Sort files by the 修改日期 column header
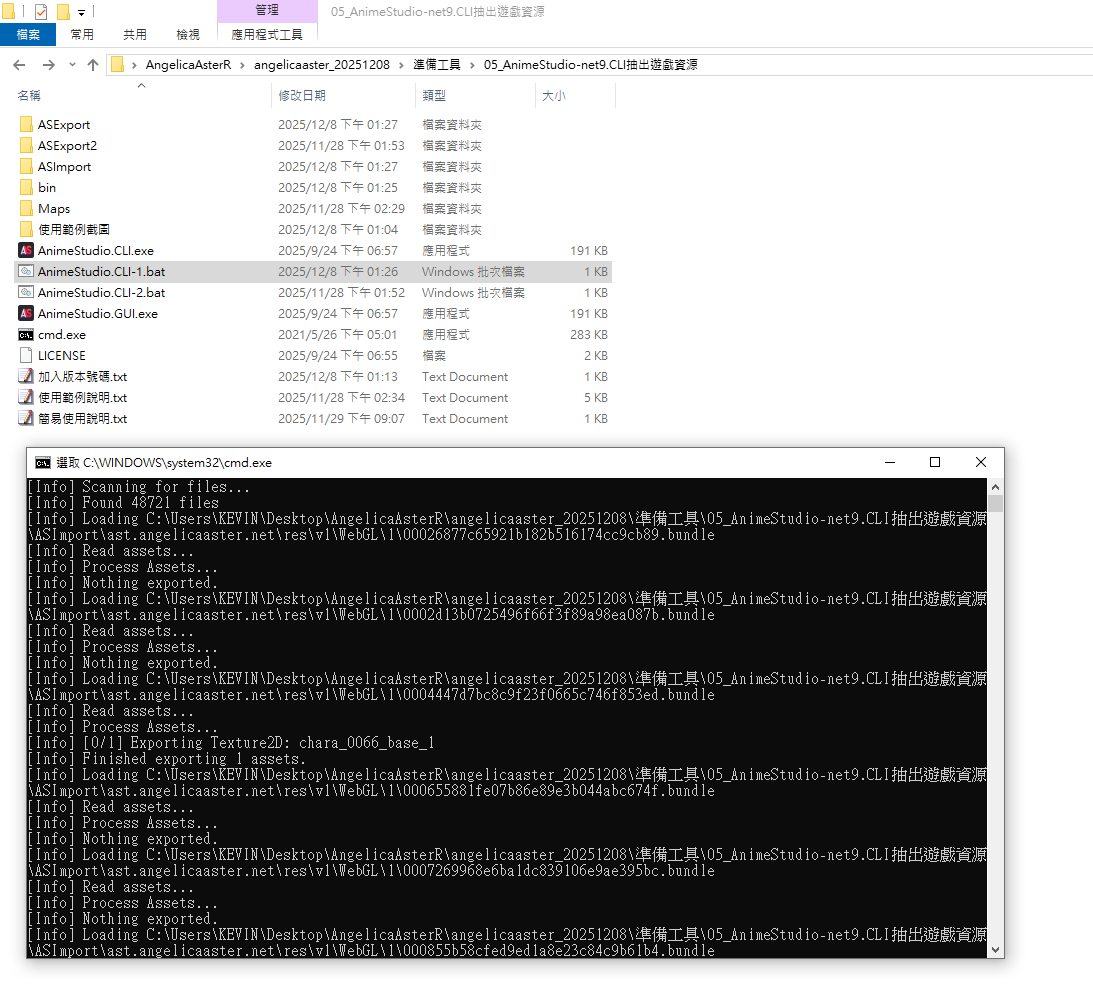 pyautogui.click(x=302, y=95)
